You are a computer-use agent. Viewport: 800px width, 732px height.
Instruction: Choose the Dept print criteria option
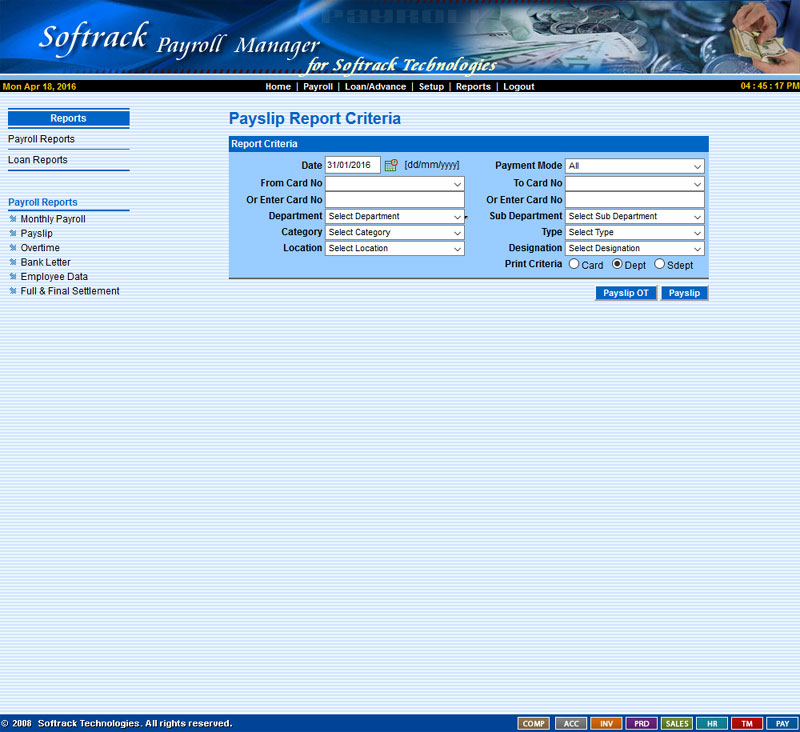point(617,265)
